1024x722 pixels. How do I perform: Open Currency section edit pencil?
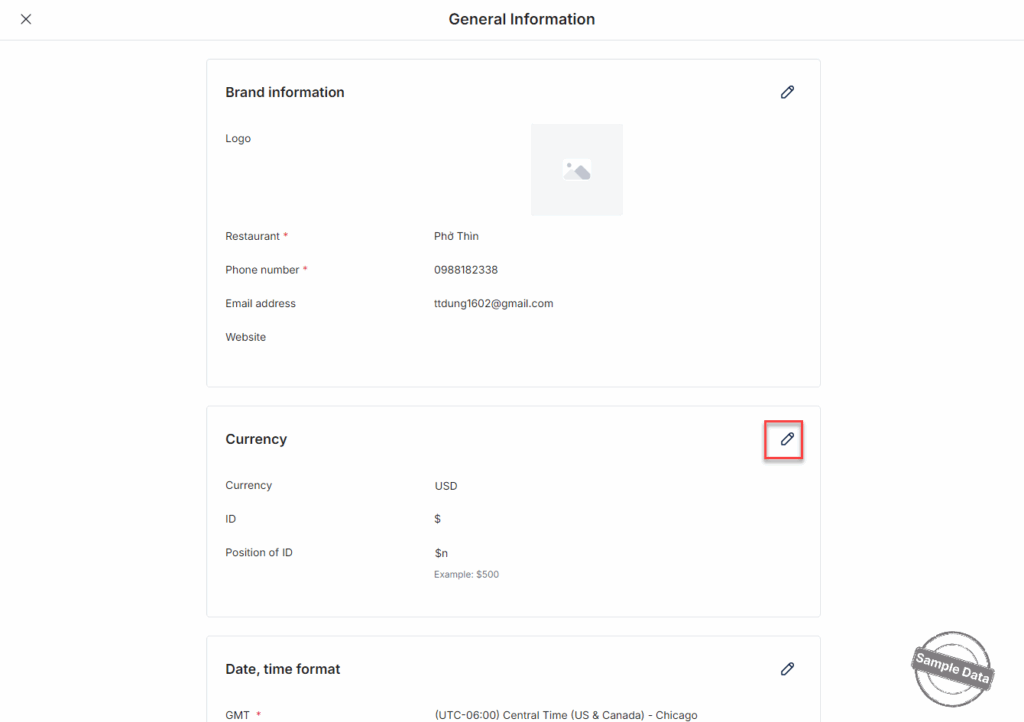tap(787, 439)
